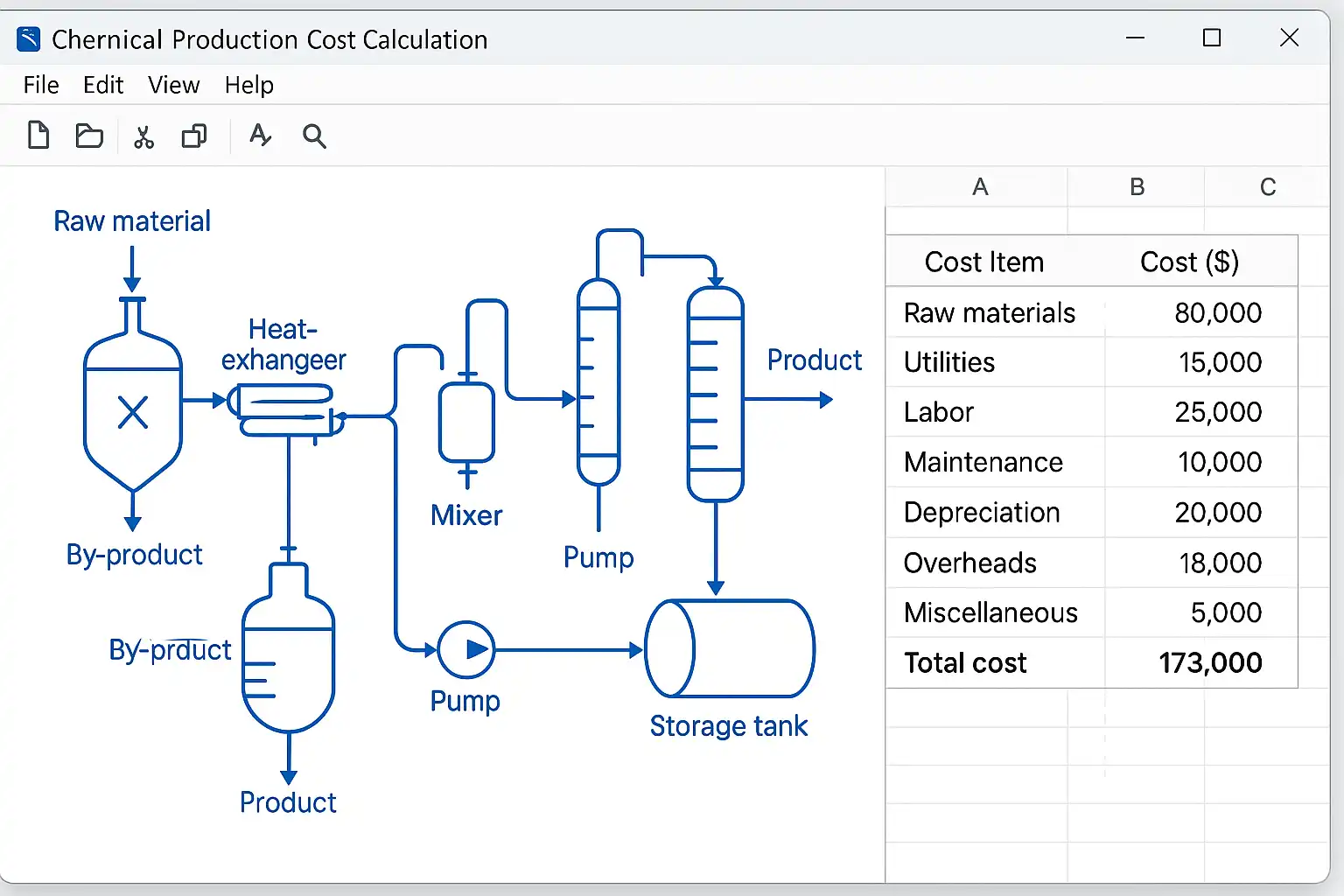Click the Depreciation row label
The height and width of the screenshot is (896, 1344).
pyautogui.click(x=982, y=512)
